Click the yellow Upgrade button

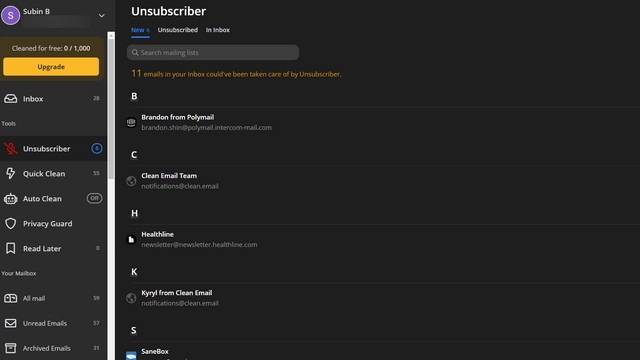coord(51,67)
